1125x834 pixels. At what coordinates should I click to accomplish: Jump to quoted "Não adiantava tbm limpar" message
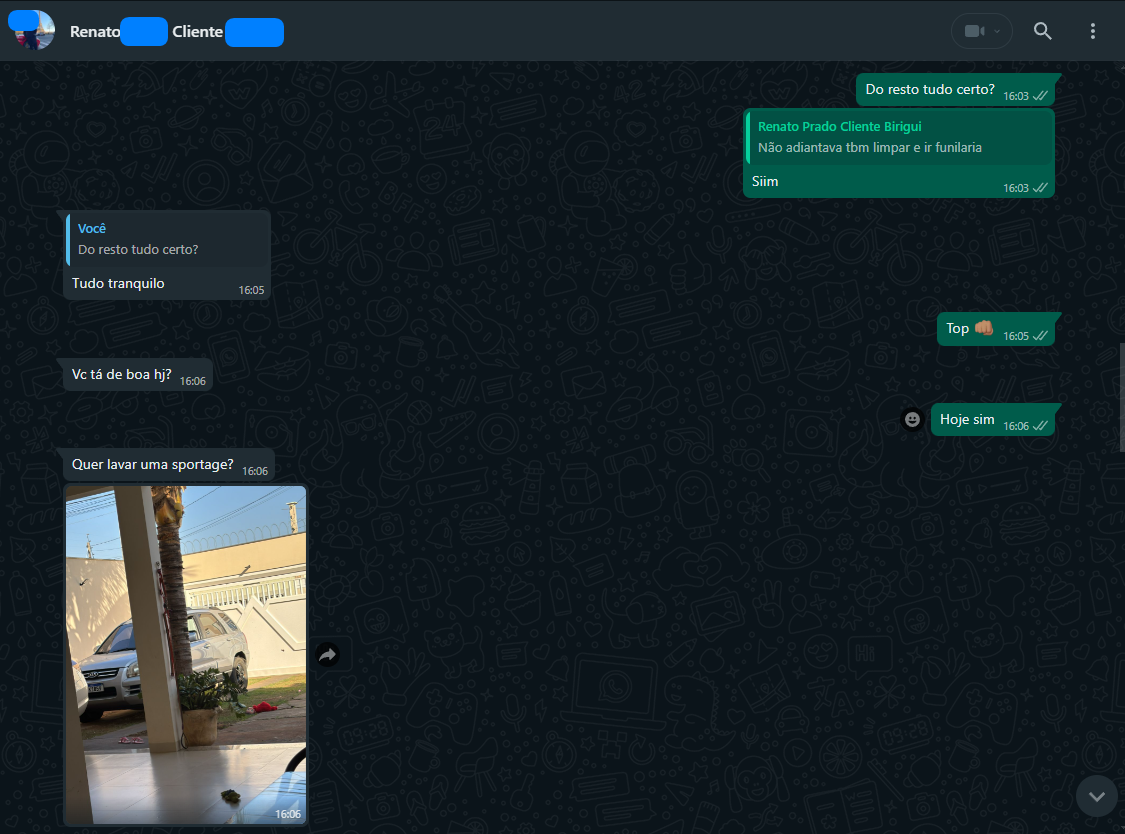(898, 137)
